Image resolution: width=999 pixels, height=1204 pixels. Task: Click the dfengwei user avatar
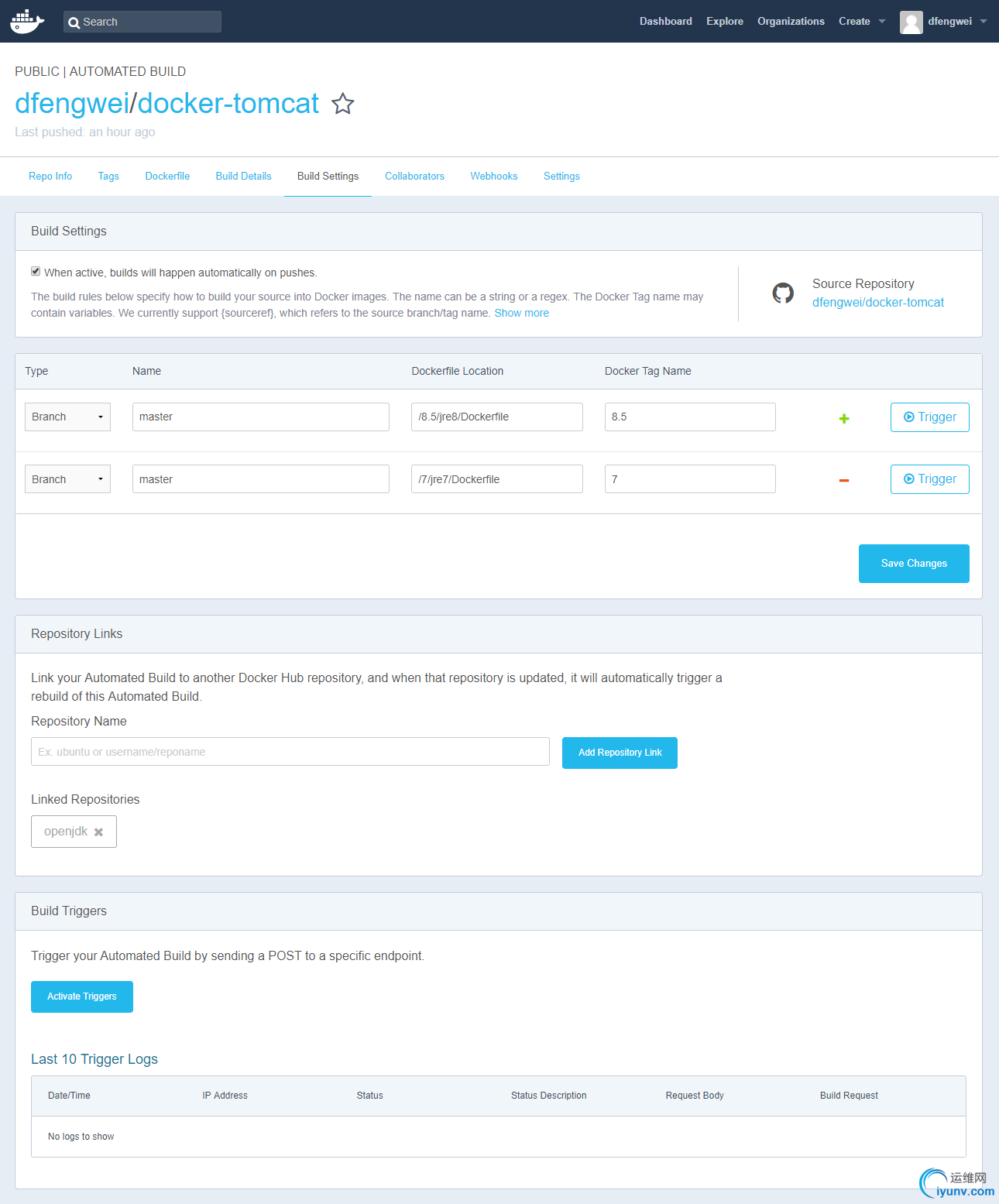(911, 22)
